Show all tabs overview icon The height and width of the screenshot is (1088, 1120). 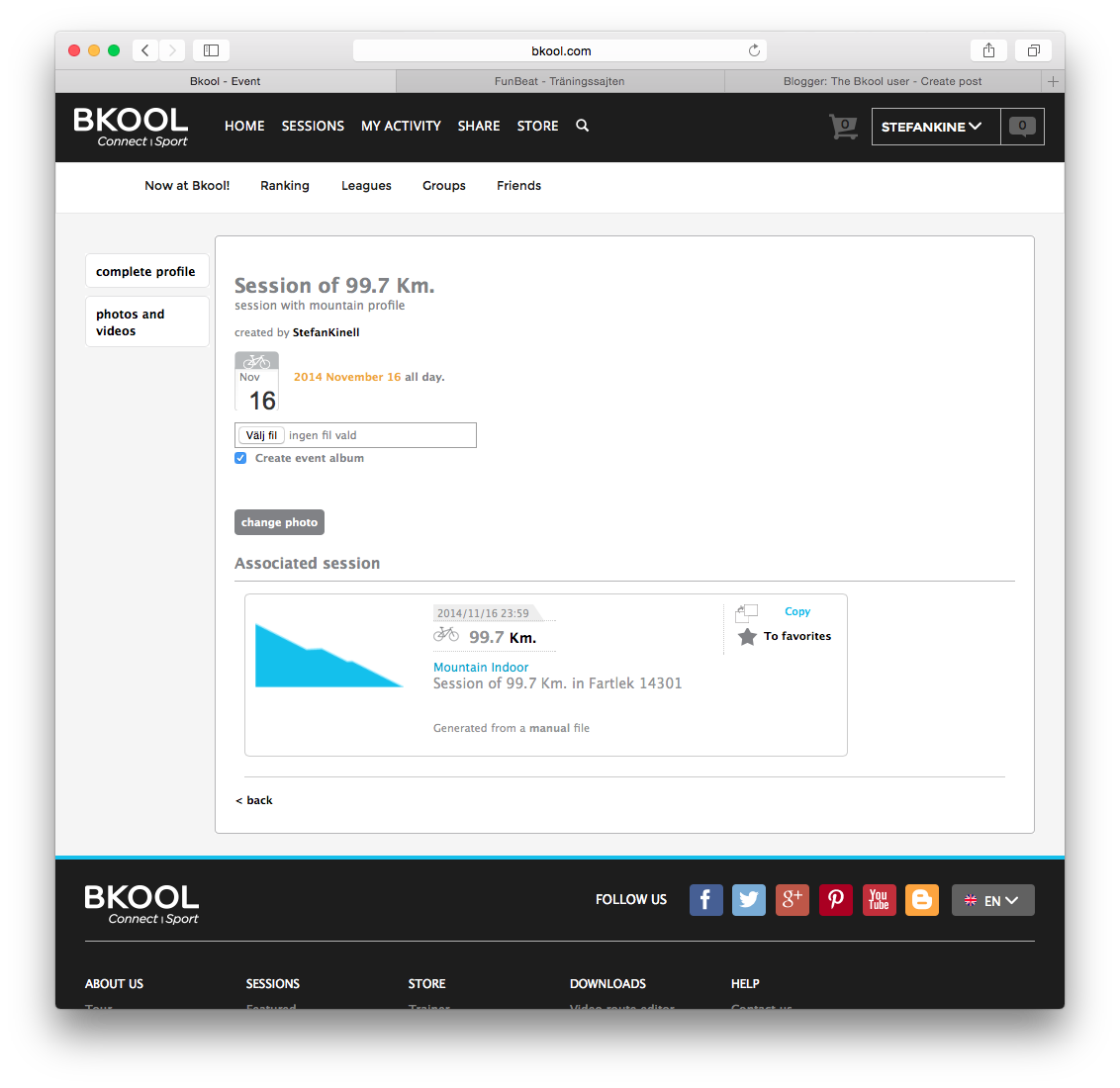click(x=1034, y=50)
